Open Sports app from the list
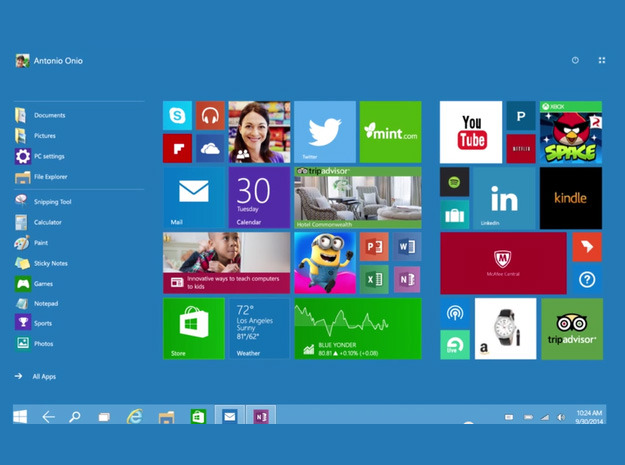 pos(33,323)
